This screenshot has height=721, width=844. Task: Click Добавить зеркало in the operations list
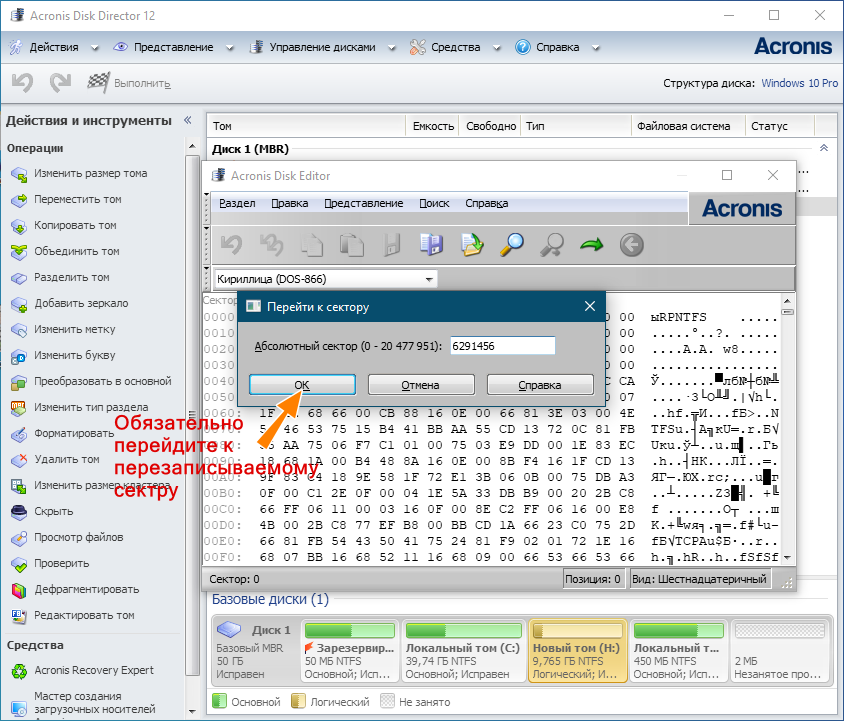pyautogui.click(x=80, y=303)
